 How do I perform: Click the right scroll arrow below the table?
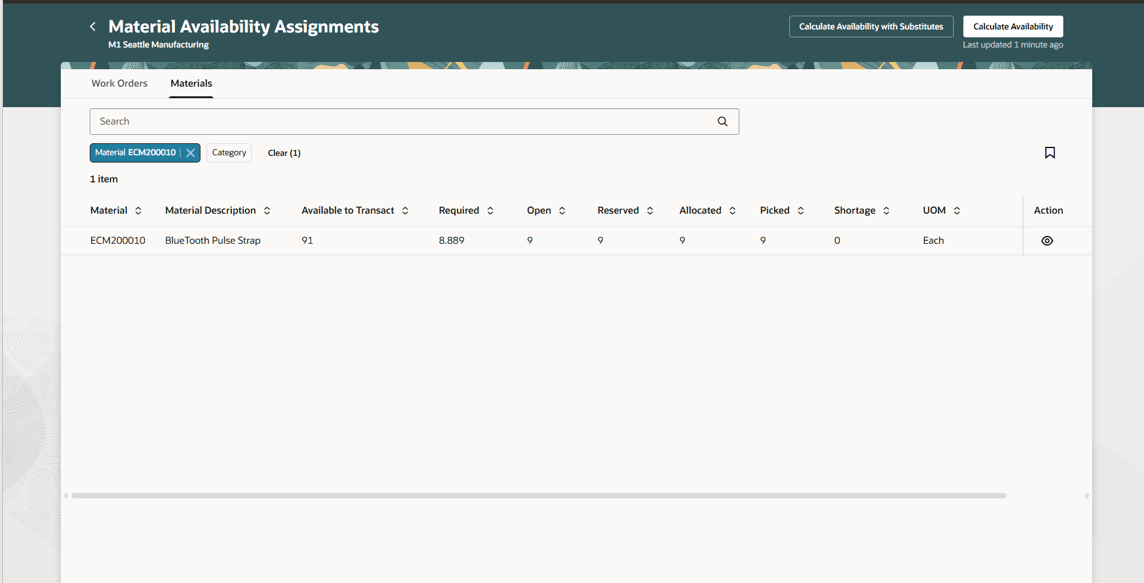[1086, 494]
